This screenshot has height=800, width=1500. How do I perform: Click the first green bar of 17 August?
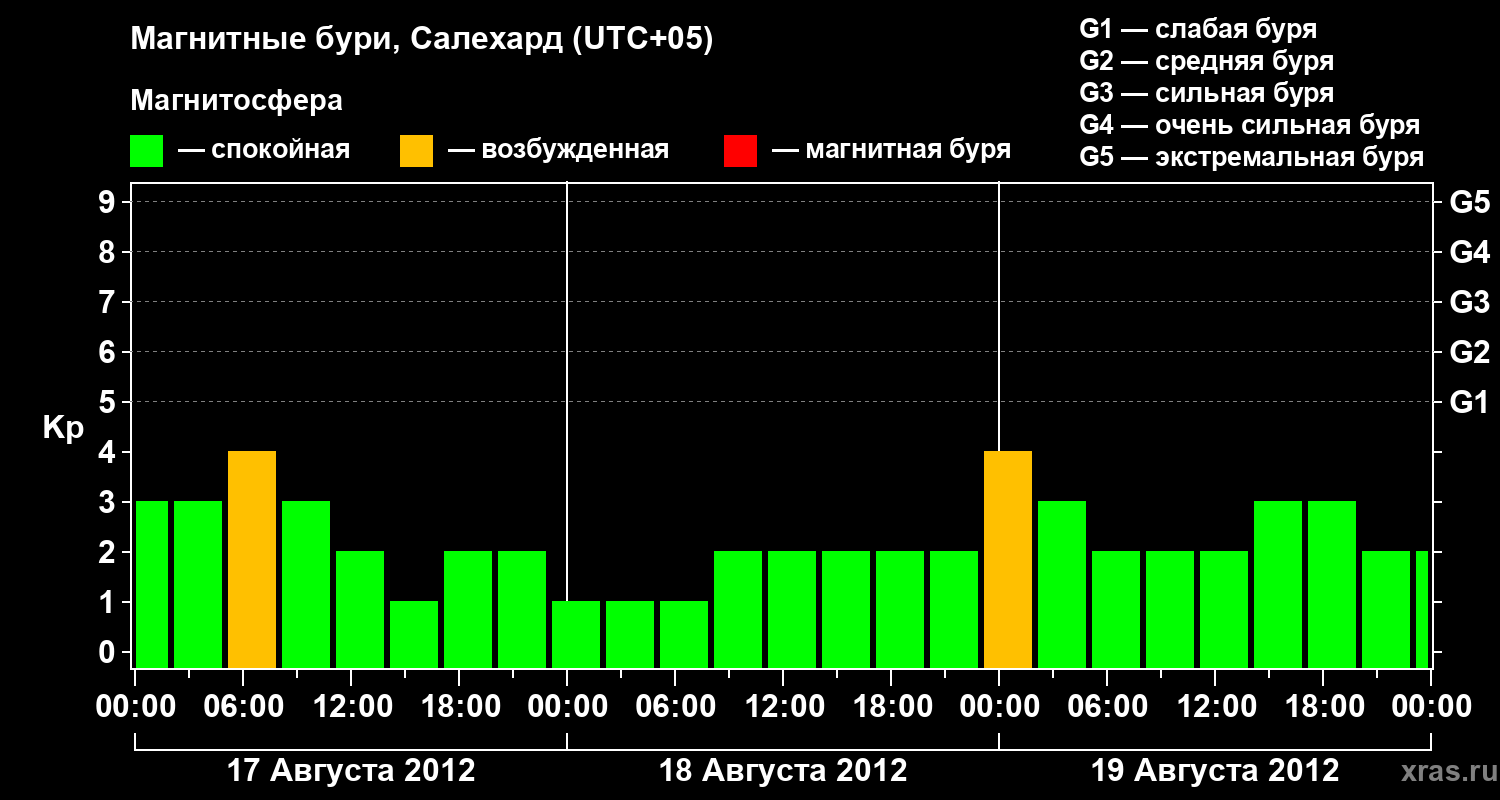tap(152, 585)
